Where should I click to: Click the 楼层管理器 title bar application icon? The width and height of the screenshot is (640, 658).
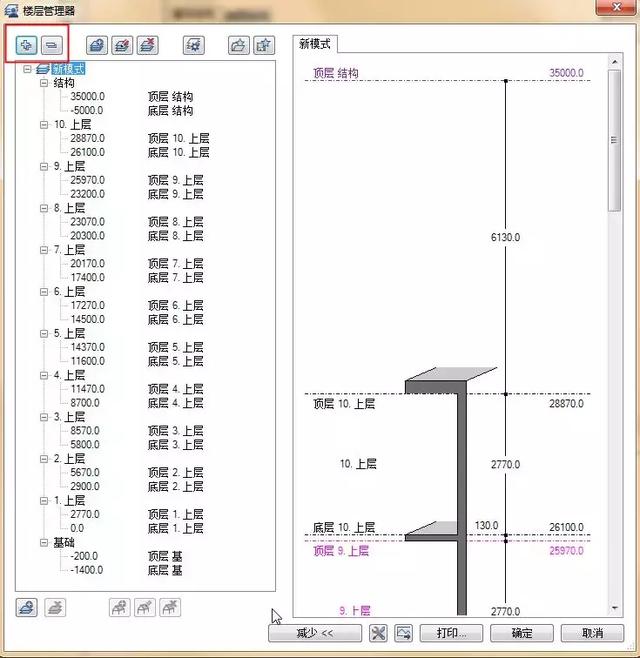11,10
